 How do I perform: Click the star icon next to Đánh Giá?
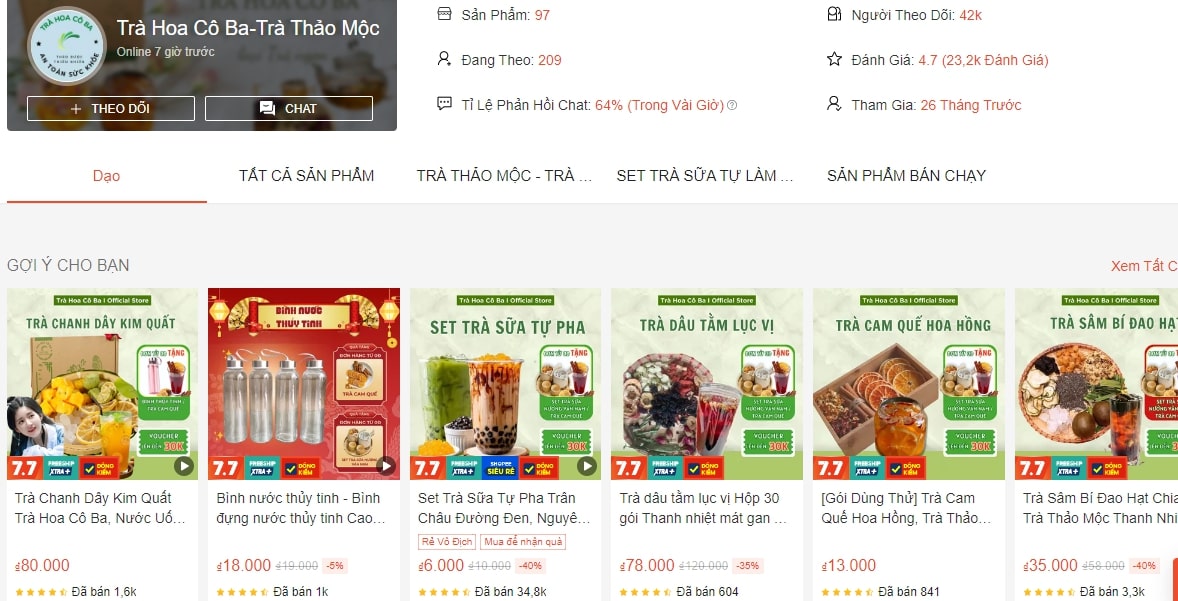[x=834, y=59]
